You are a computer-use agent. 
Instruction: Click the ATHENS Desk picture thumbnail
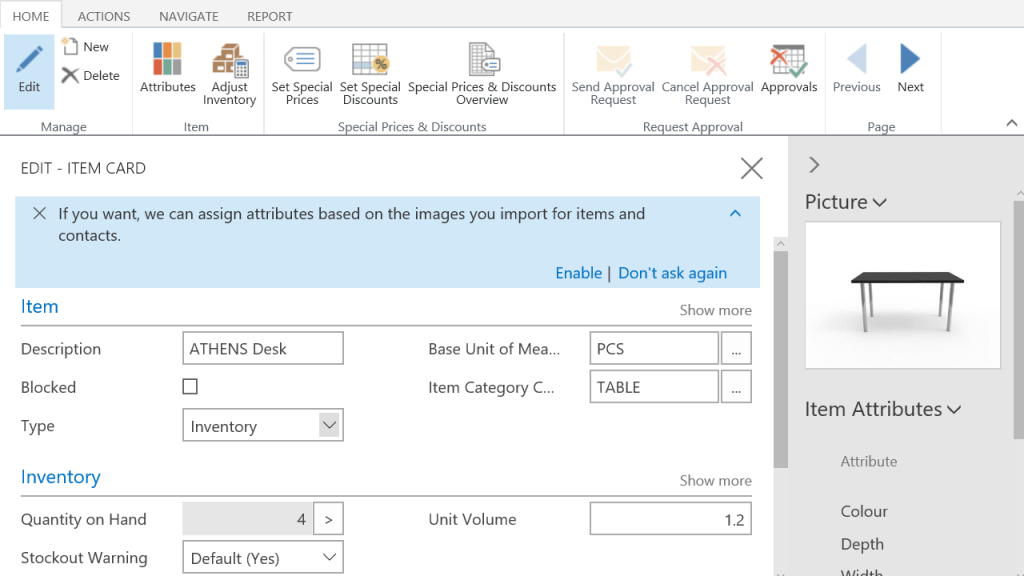tap(902, 295)
